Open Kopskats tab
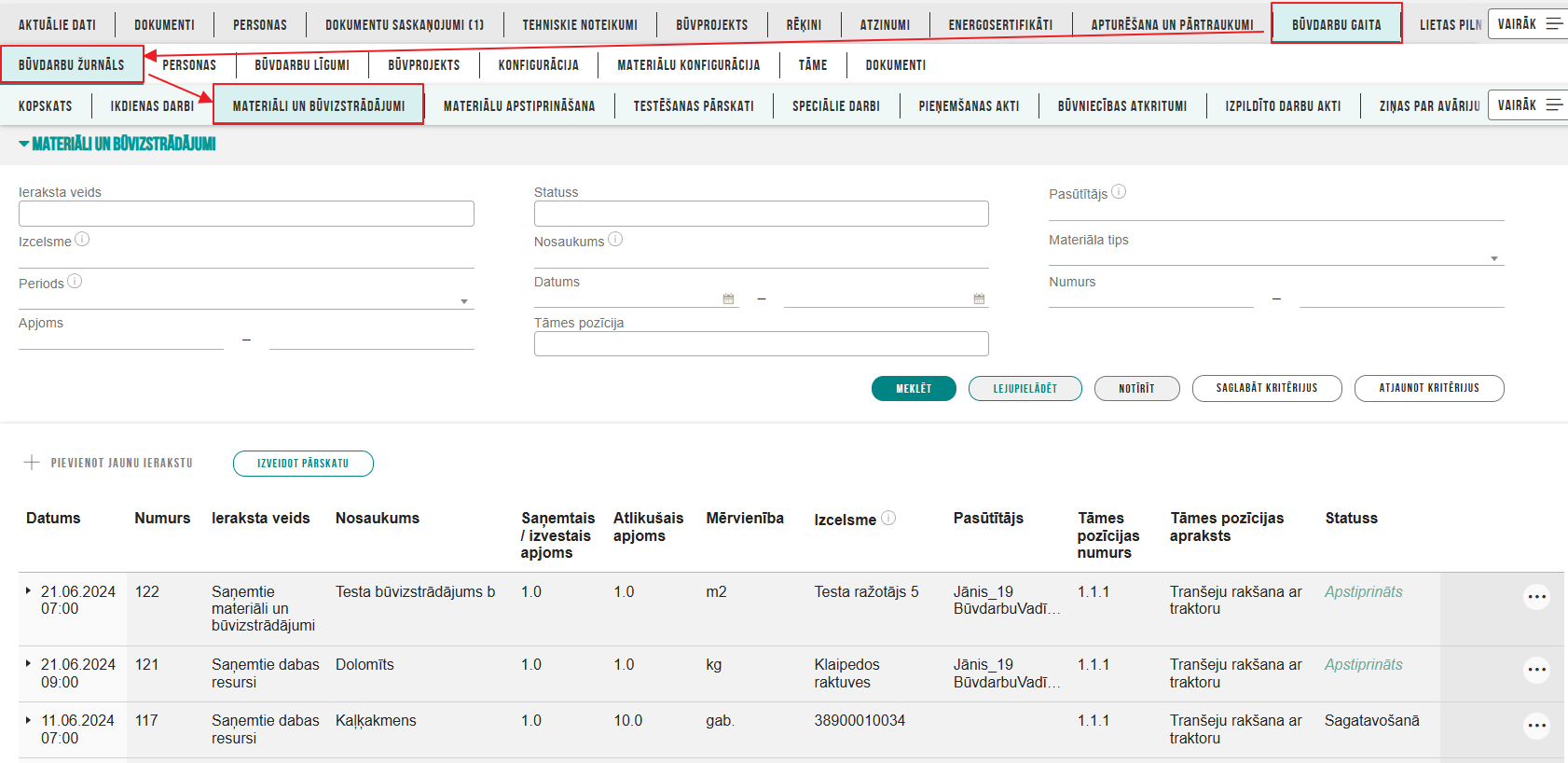The width and height of the screenshot is (1568, 763). pyautogui.click(x=46, y=106)
